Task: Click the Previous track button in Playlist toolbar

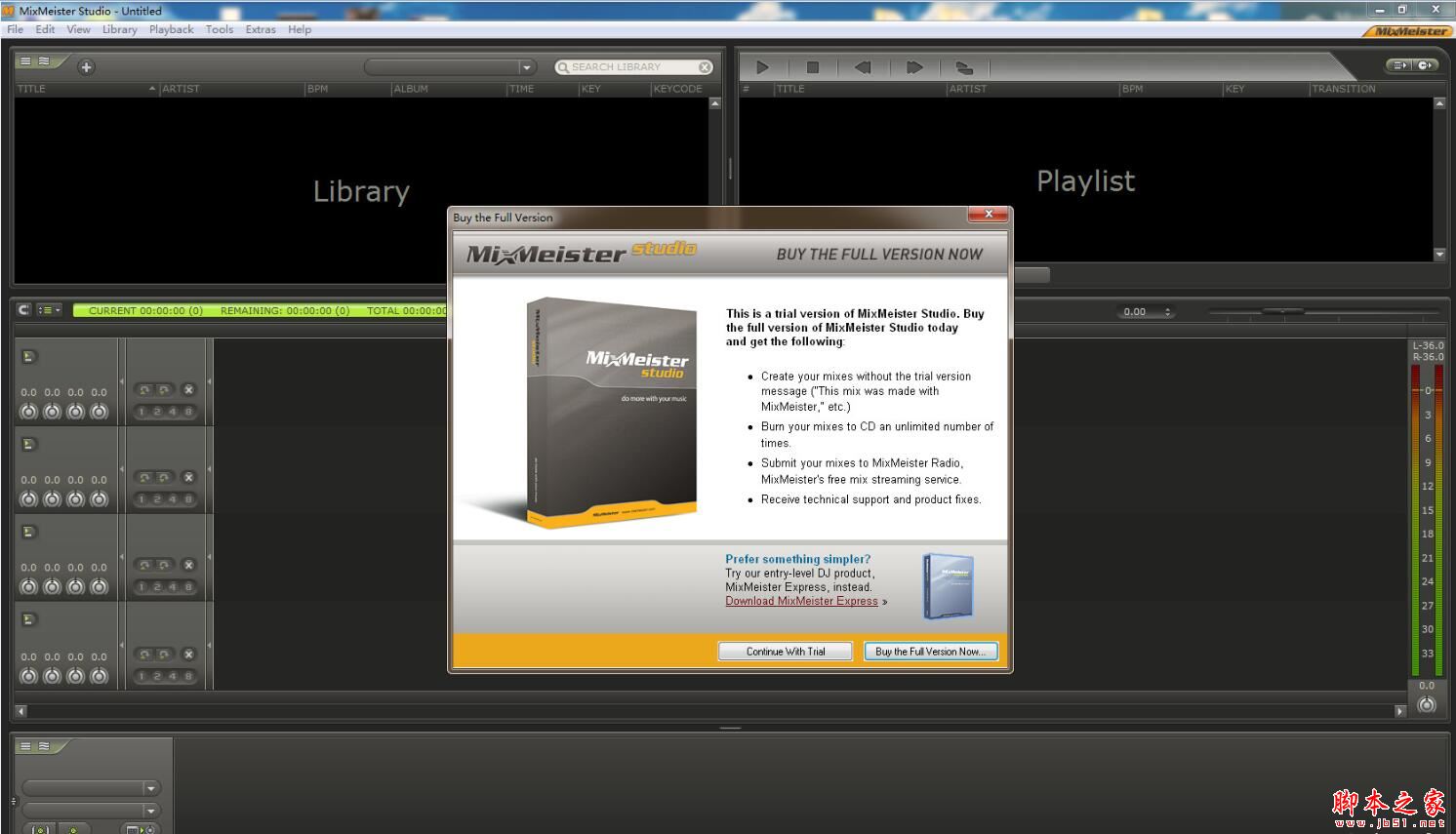Action: tap(863, 67)
